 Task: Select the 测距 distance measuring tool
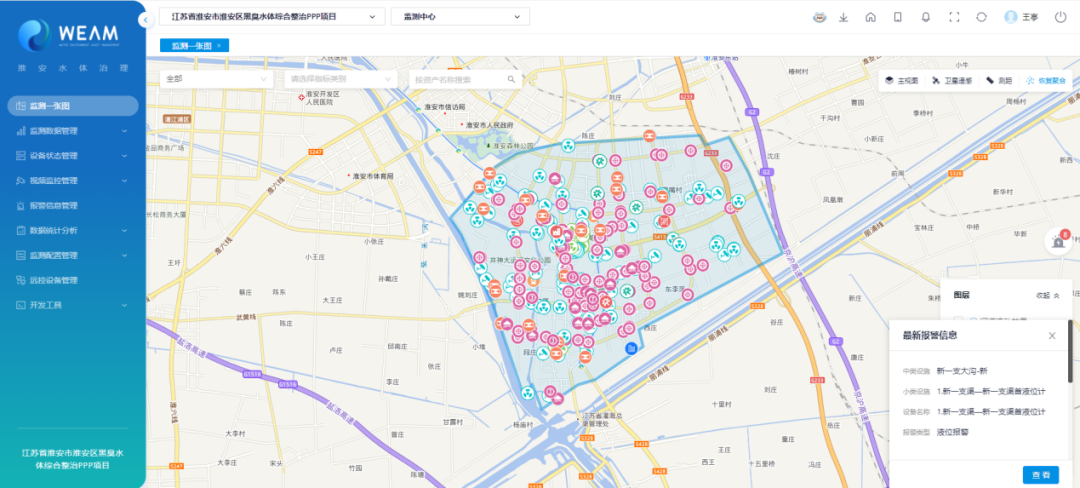coord(999,80)
